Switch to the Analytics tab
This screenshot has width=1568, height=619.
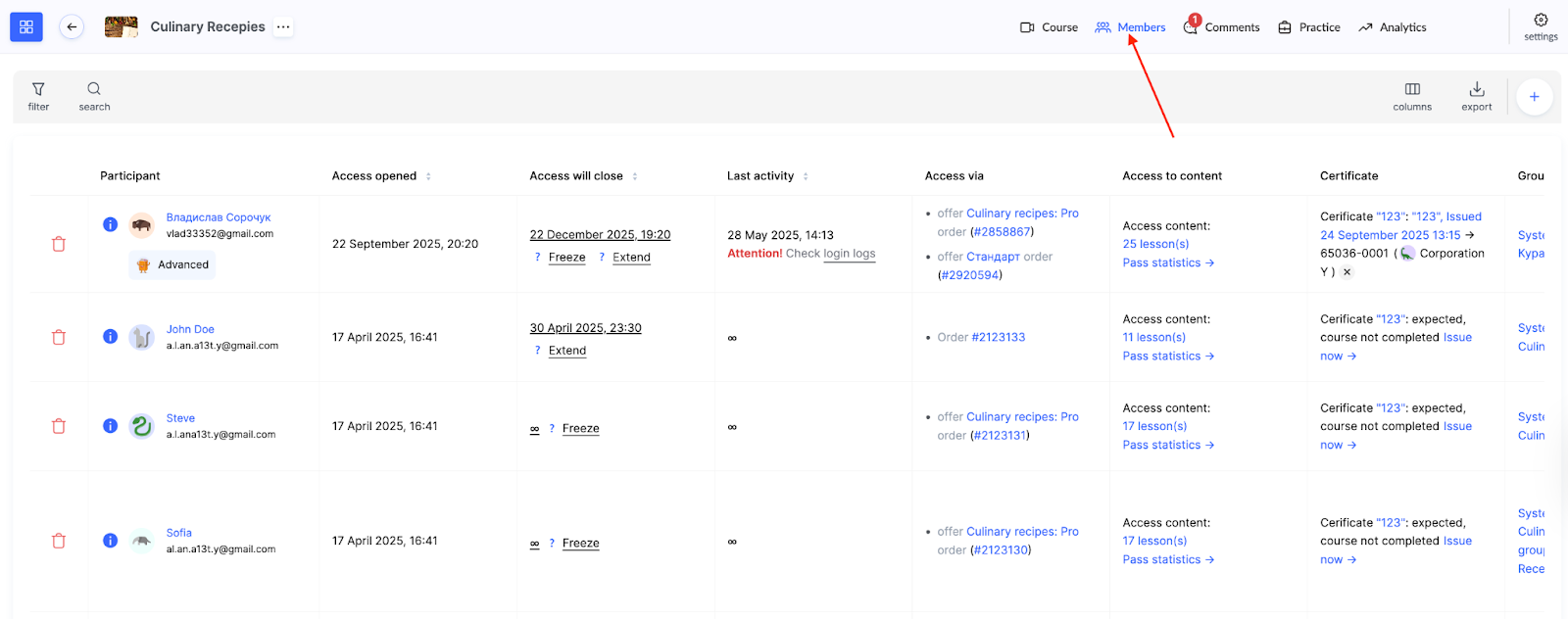pyautogui.click(x=1393, y=27)
